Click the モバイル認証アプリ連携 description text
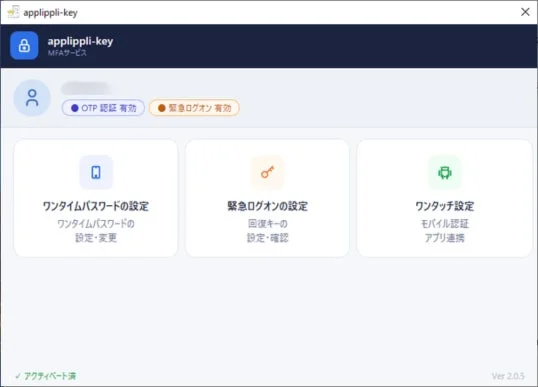The image size is (538, 387). click(x=445, y=231)
